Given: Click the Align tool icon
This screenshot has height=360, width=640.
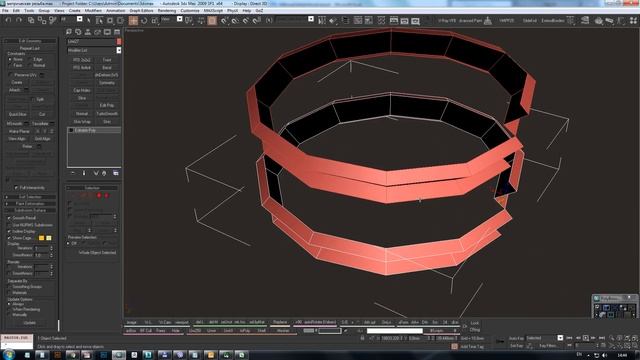Looking at the screenshot, I should [x=333, y=20].
